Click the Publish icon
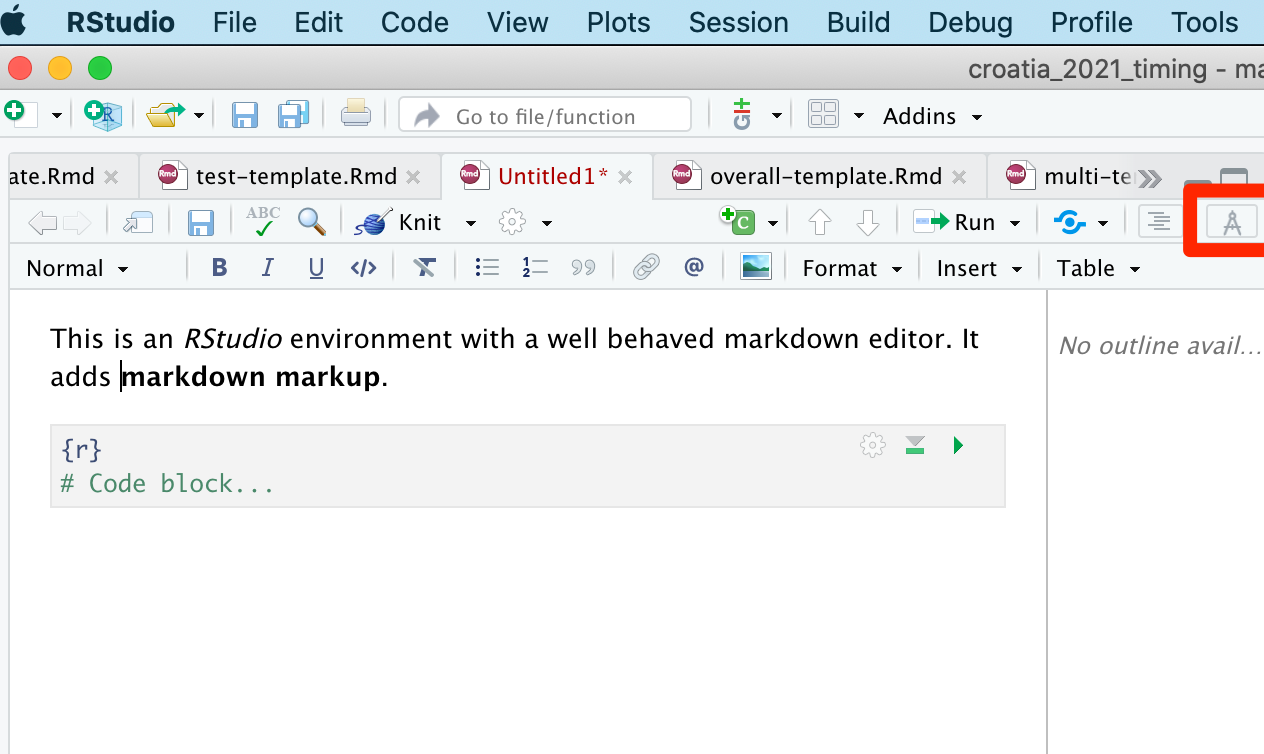Viewport: 1264px width, 754px height. (1070, 222)
